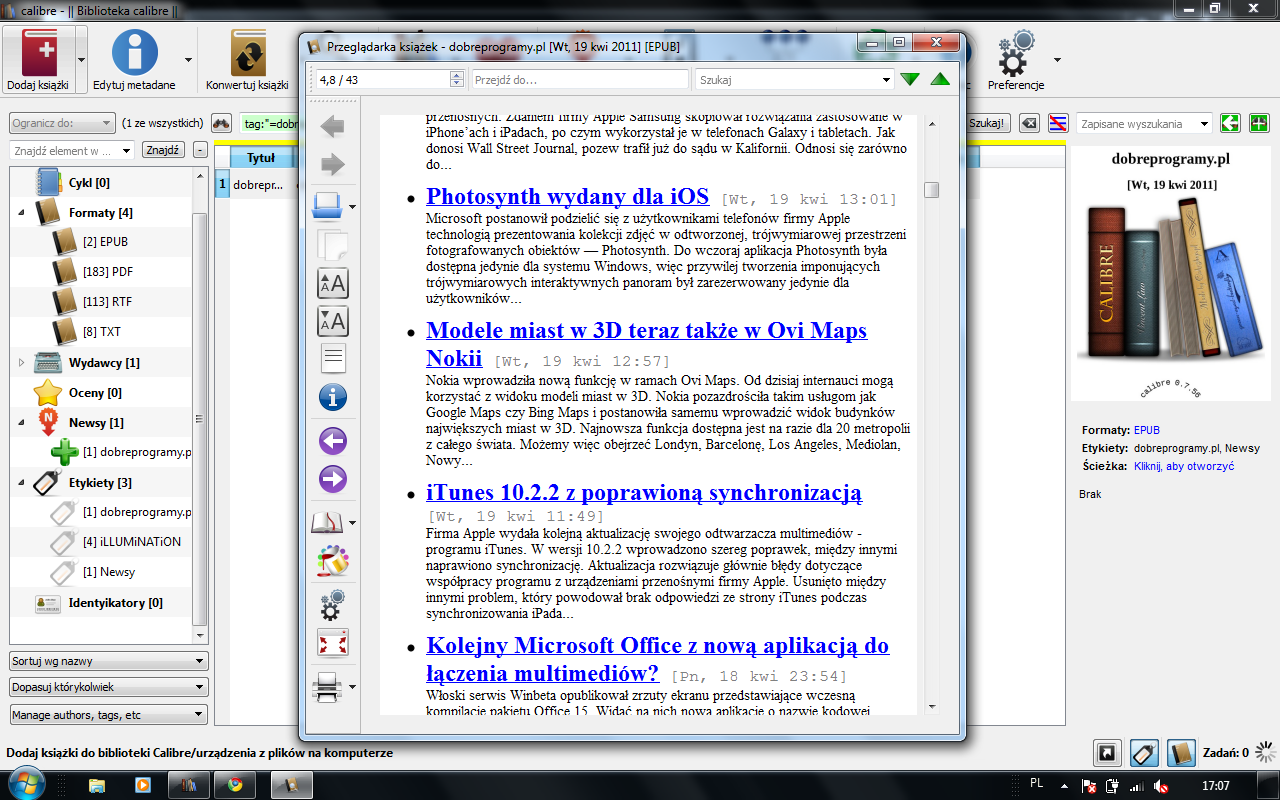Toggle full screen in the viewer
The width and height of the screenshot is (1280, 800).
pos(332,642)
